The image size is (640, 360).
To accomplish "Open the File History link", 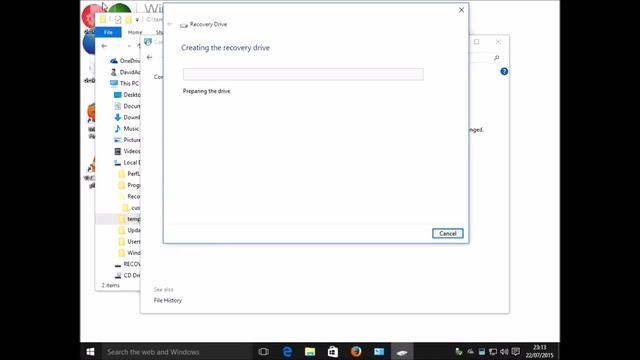I will click(168, 300).
